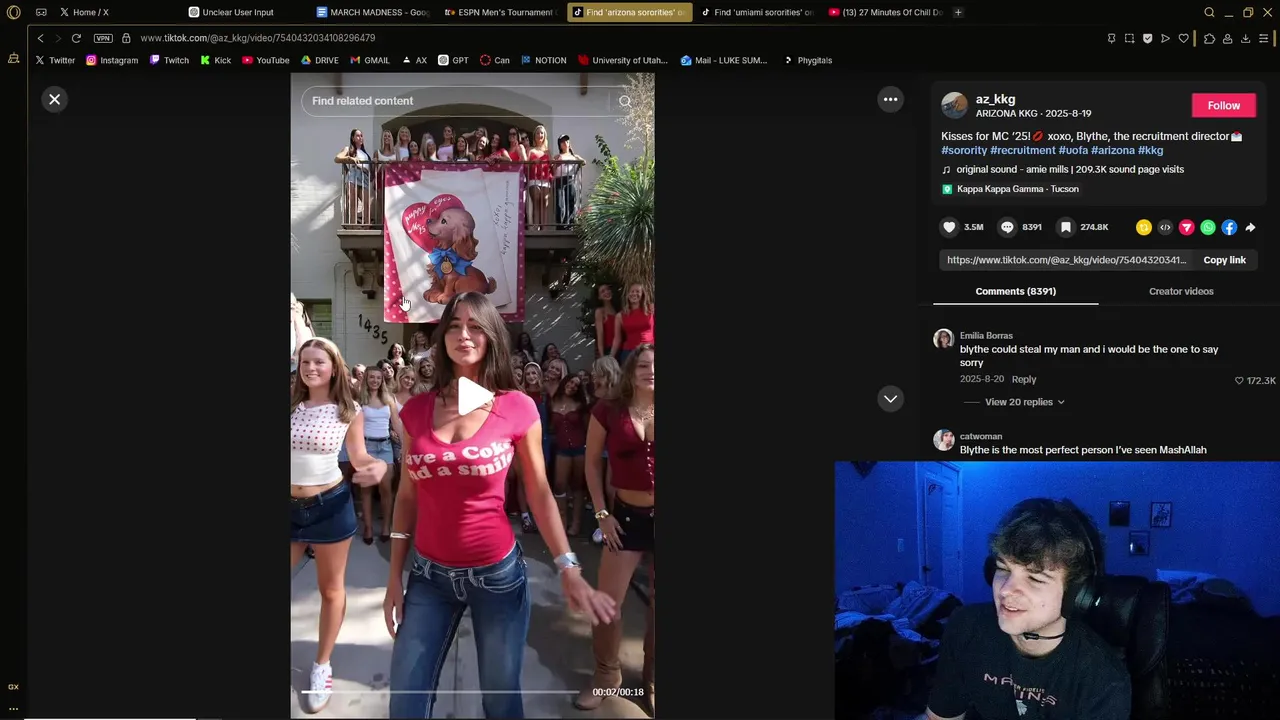Like Emilia Borras's comment heart
The image size is (1280, 720).
[1239, 381]
